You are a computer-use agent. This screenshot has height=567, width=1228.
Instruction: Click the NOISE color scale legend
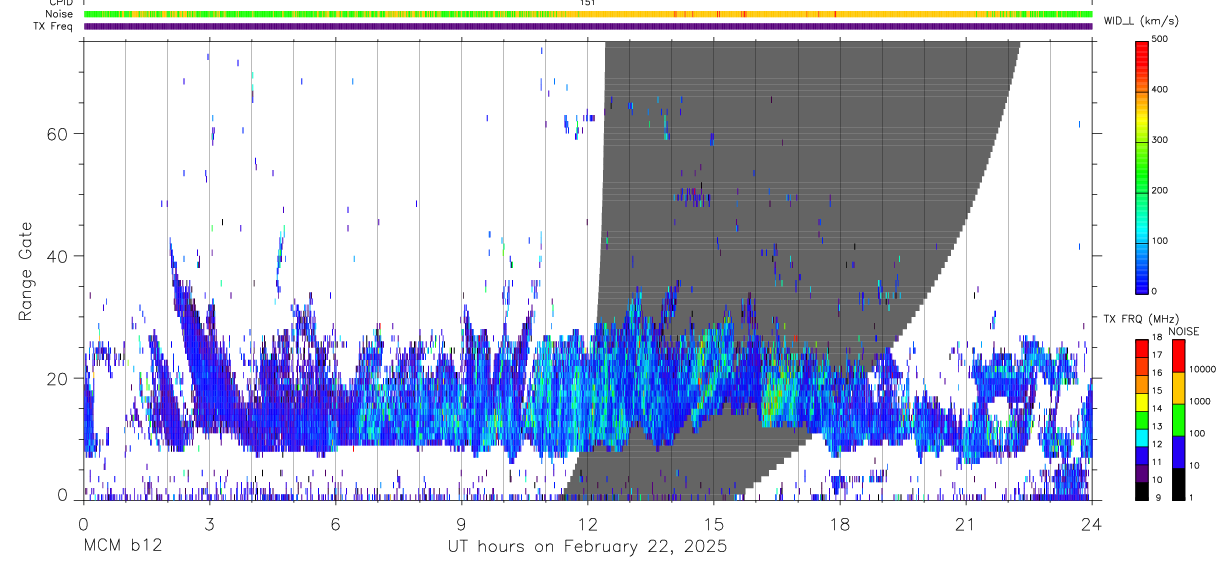(x=1178, y=419)
